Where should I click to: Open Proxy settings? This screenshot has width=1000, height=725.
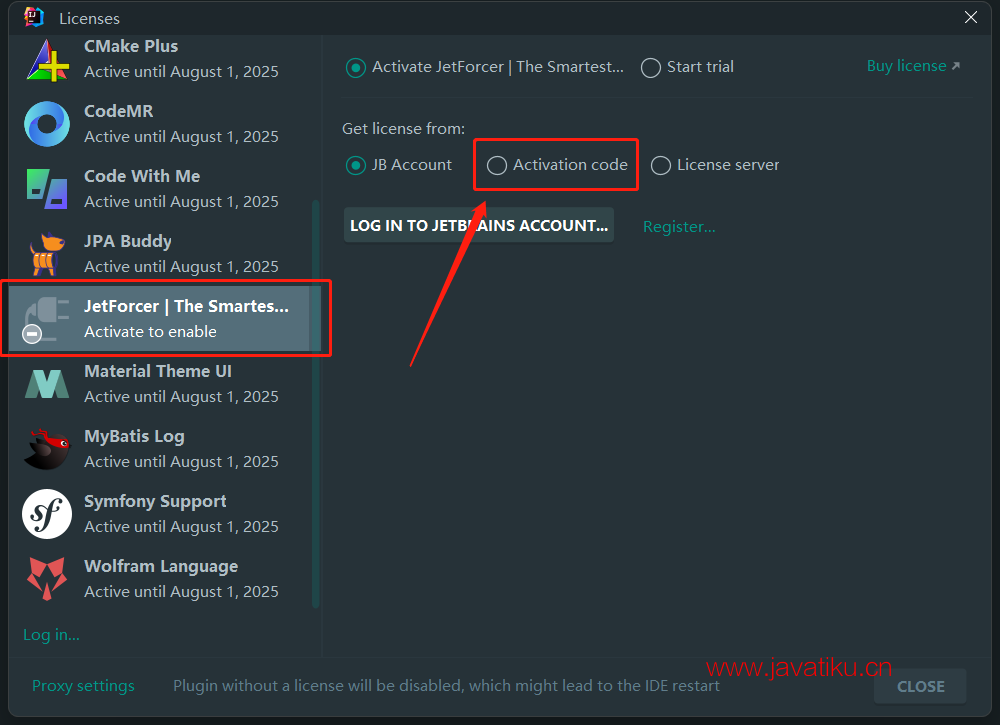pyautogui.click(x=84, y=685)
